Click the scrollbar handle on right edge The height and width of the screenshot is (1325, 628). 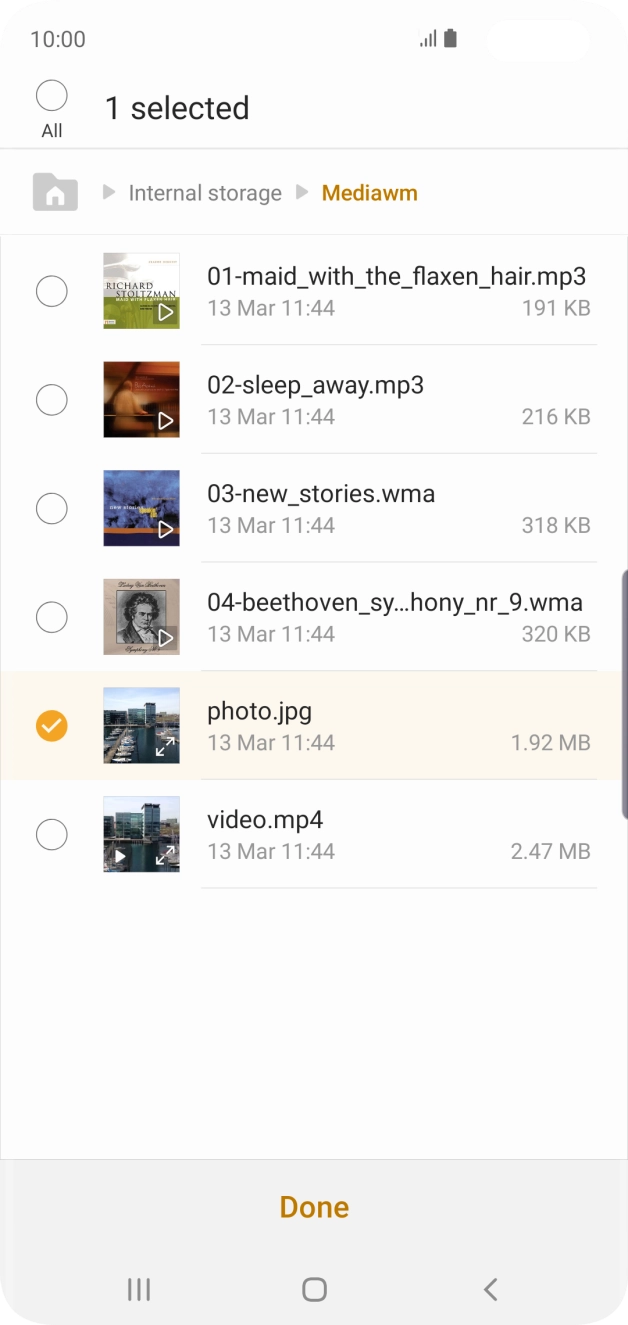pos(624,680)
